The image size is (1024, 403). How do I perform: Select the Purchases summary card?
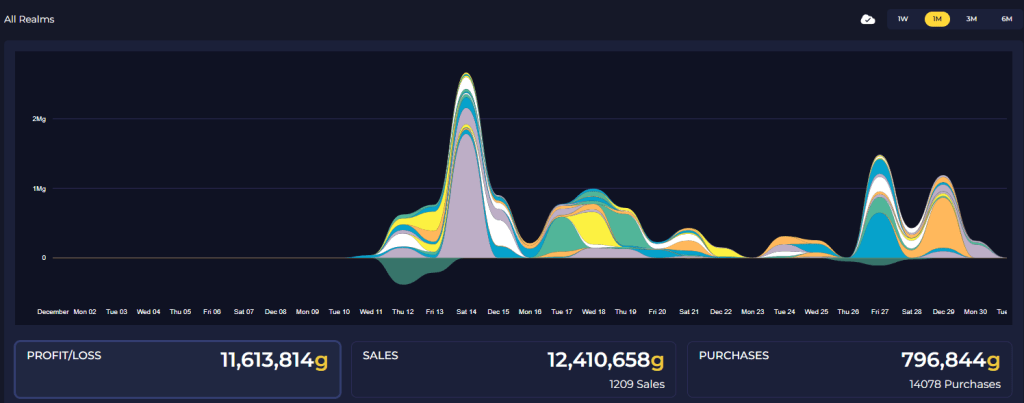click(x=849, y=369)
